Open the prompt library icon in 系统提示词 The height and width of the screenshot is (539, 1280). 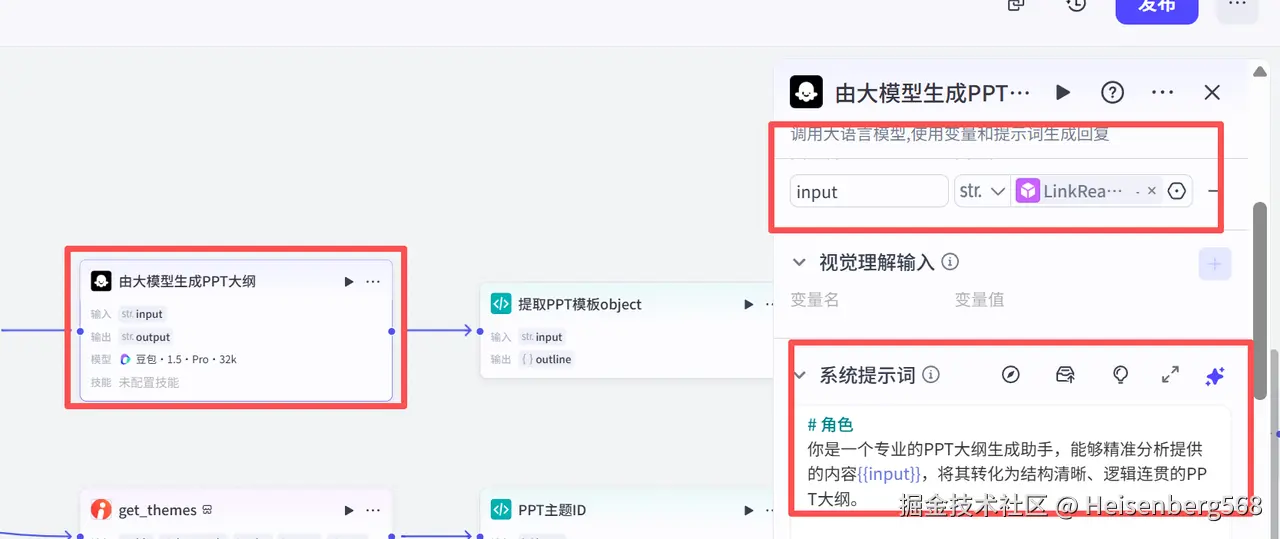point(1066,375)
